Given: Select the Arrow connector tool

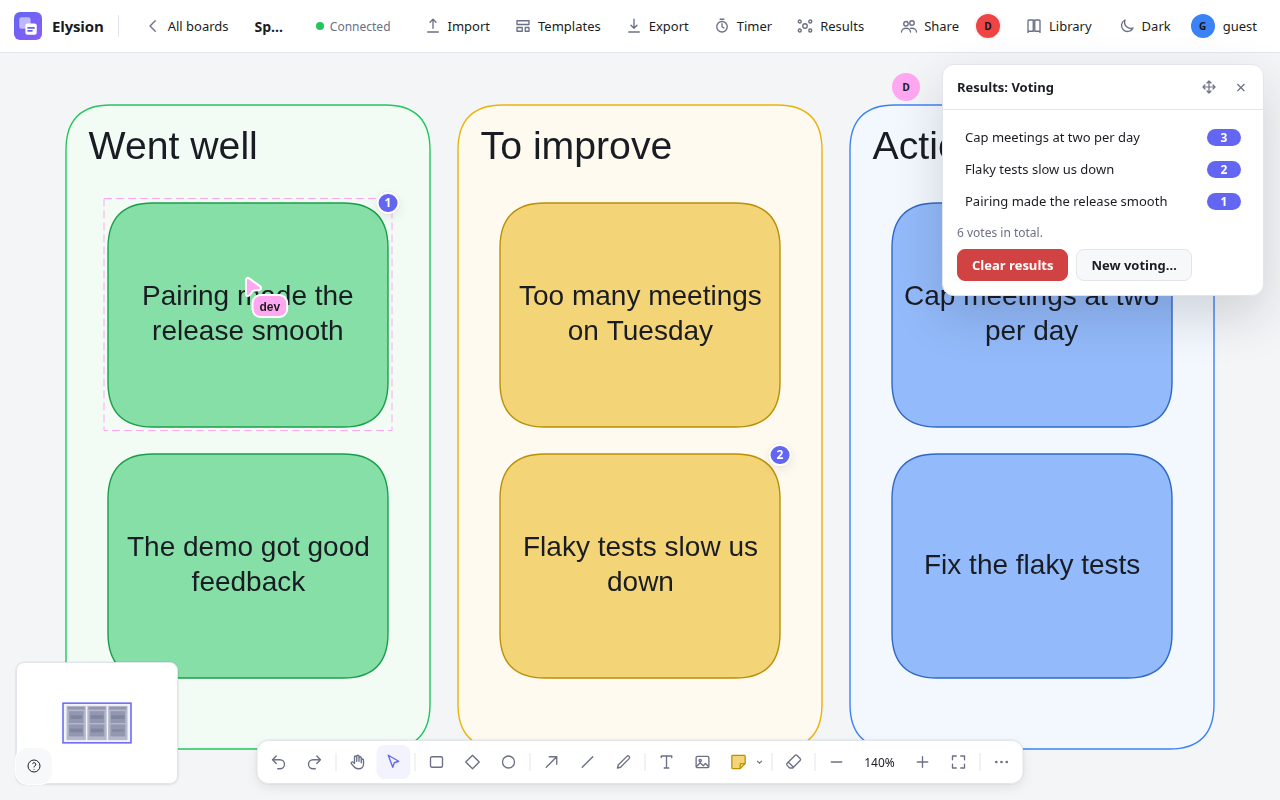Looking at the screenshot, I should [551, 762].
